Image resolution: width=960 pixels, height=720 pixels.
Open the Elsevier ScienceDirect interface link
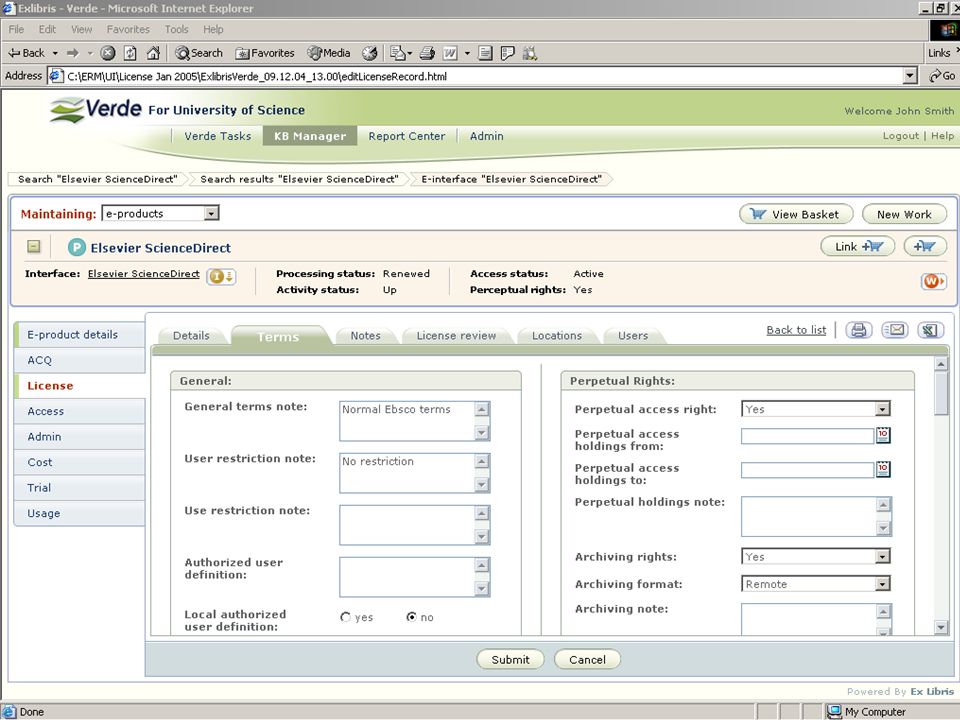pos(143,274)
